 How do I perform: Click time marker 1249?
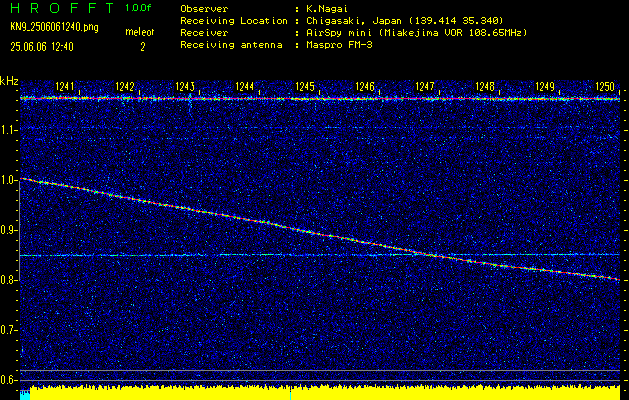point(545,86)
